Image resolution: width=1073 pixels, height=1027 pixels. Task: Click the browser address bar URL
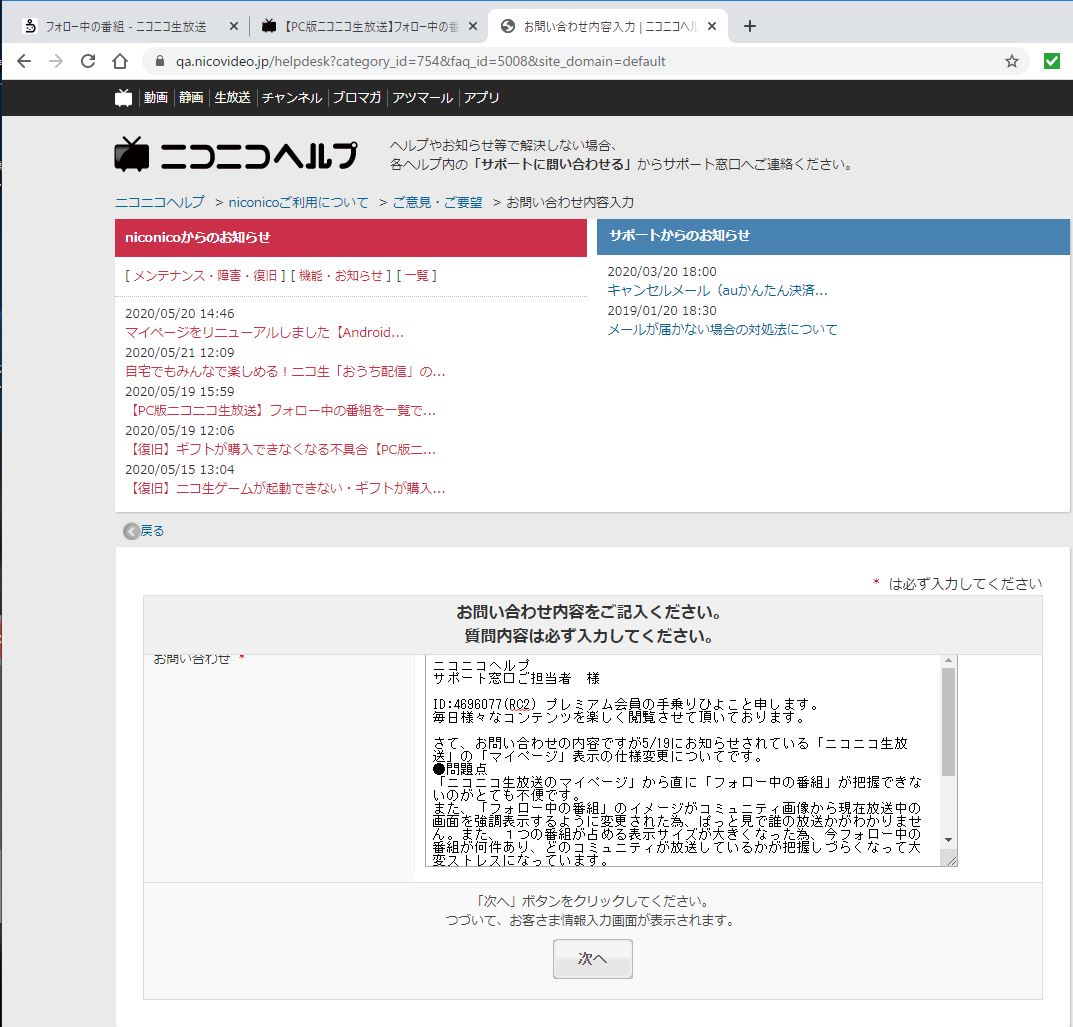[420, 61]
